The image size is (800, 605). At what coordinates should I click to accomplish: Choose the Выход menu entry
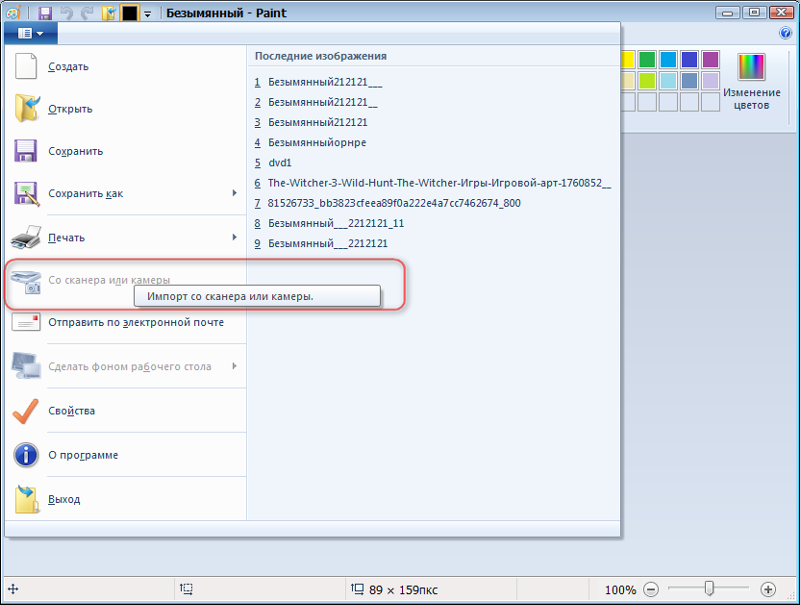click(126, 499)
